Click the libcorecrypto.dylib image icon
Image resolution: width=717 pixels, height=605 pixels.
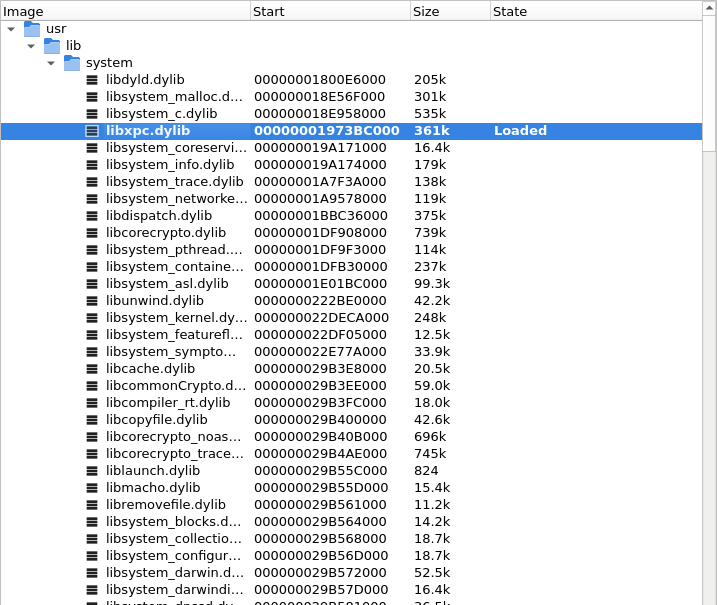[92, 233]
